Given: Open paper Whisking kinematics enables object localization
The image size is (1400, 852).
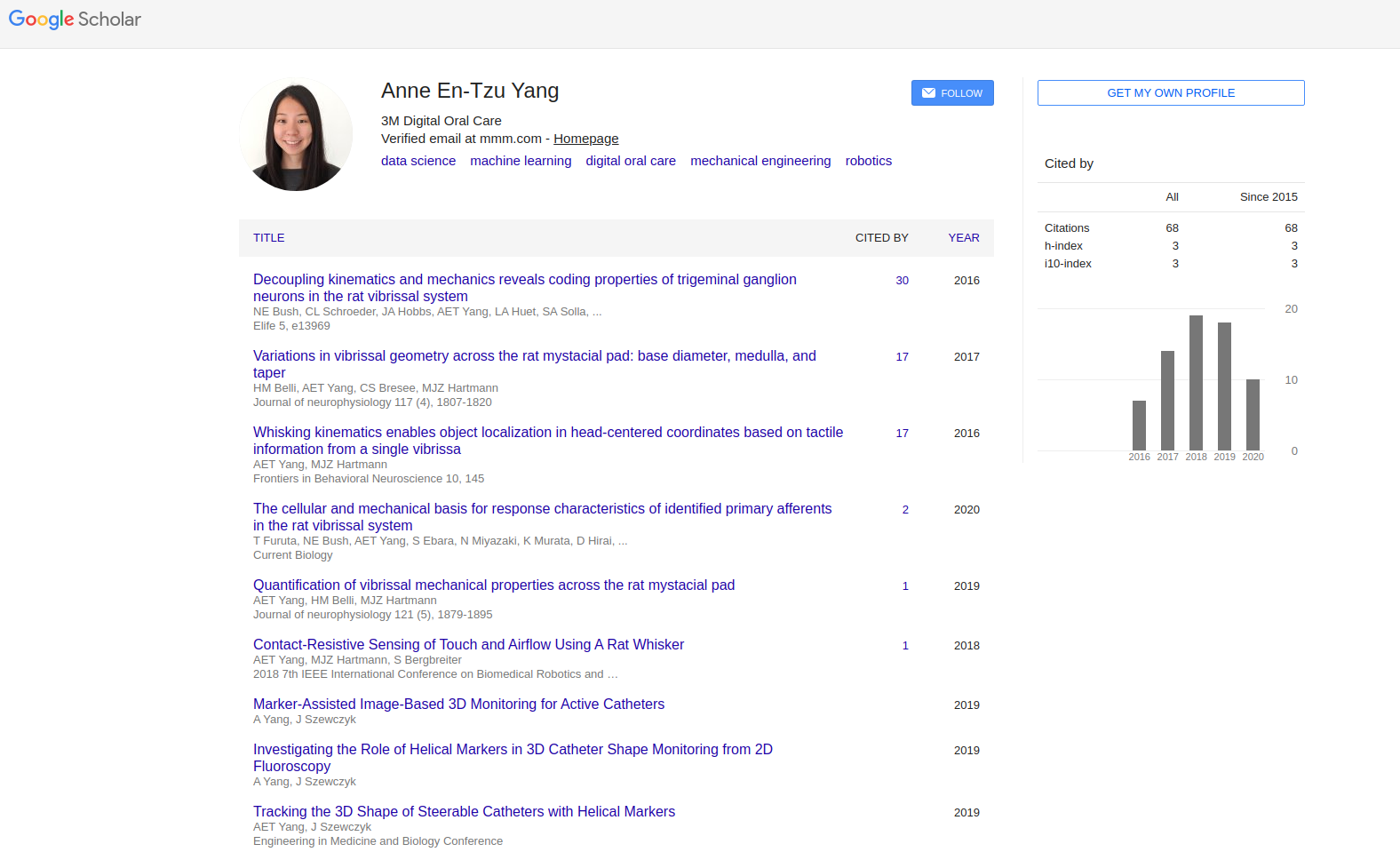Looking at the screenshot, I should click(548, 441).
